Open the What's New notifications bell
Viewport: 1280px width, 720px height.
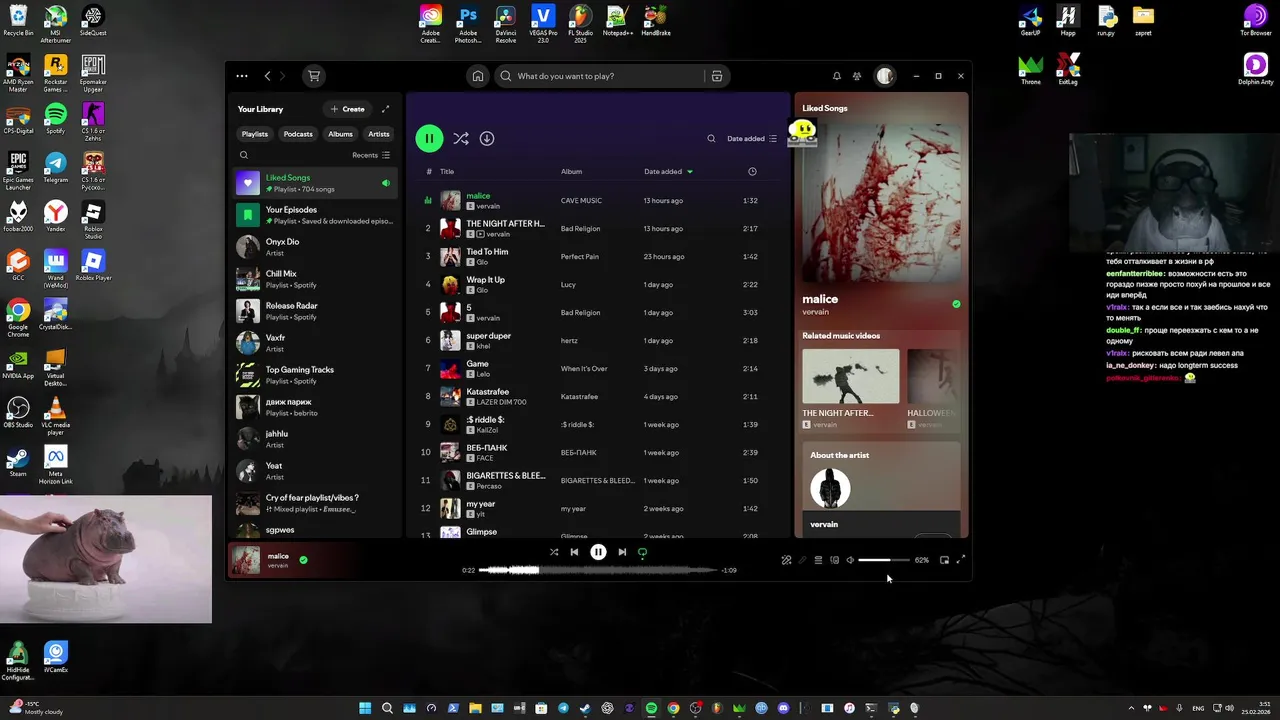click(837, 76)
